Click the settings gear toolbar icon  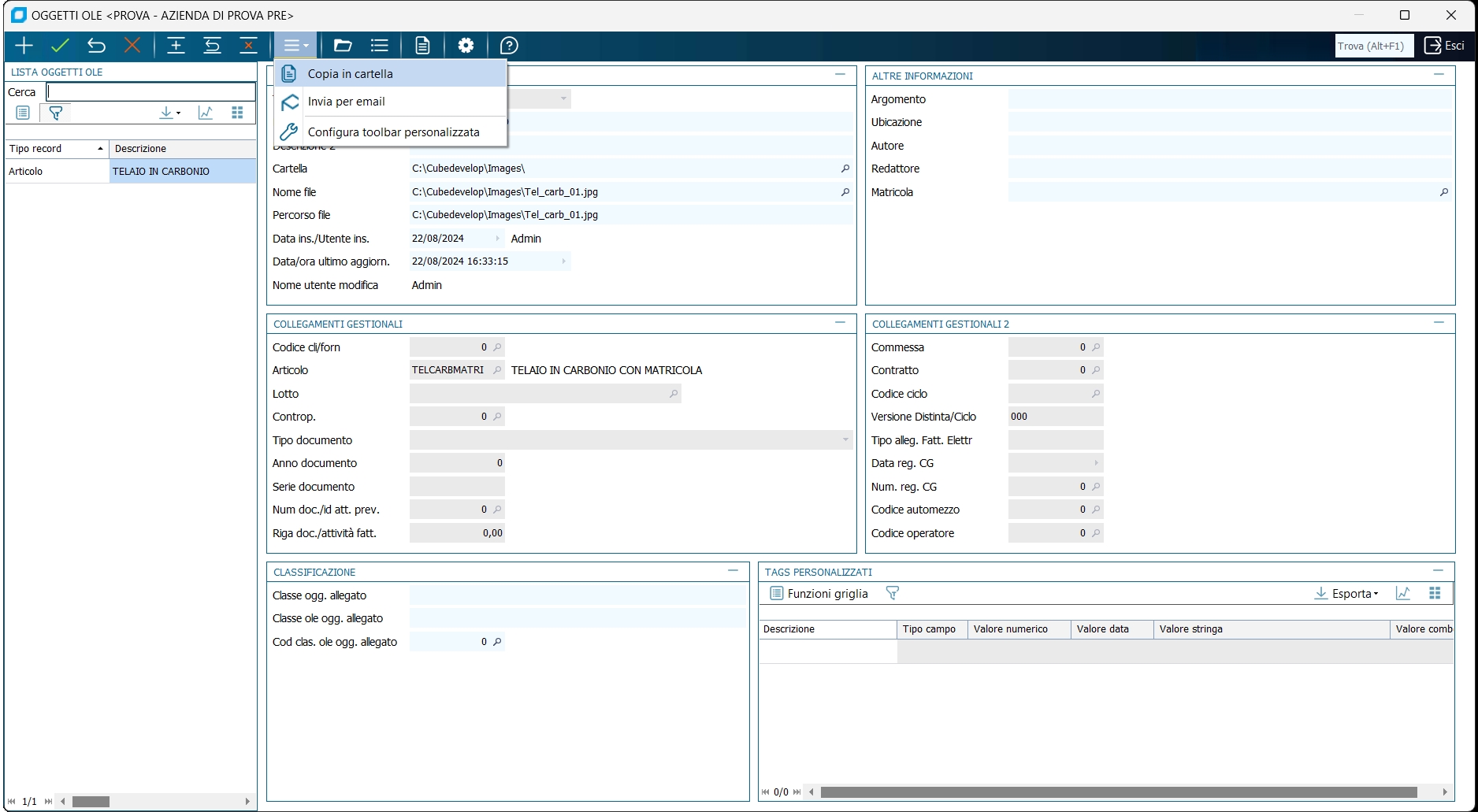(x=466, y=46)
